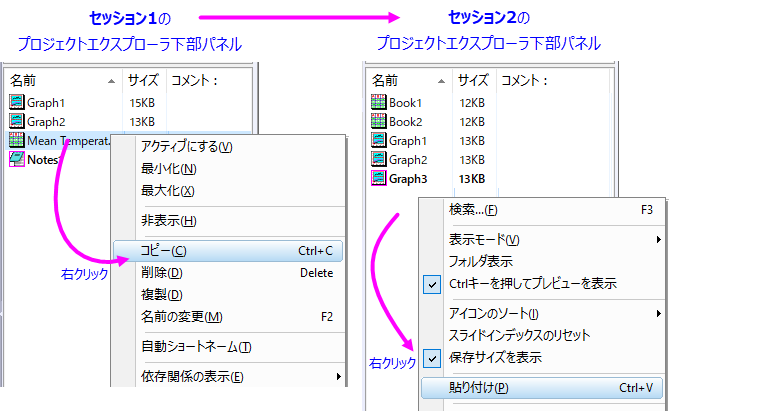Expand the アイコンのソート(I) submenu arrow
The height and width of the screenshot is (411, 765).
click(x=658, y=313)
